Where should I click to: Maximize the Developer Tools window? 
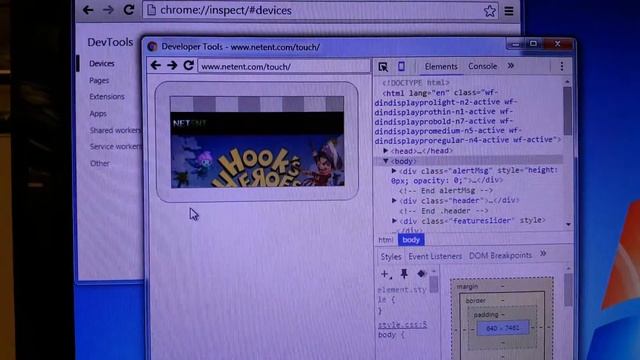pyautogui.click(x=533, y=44)
